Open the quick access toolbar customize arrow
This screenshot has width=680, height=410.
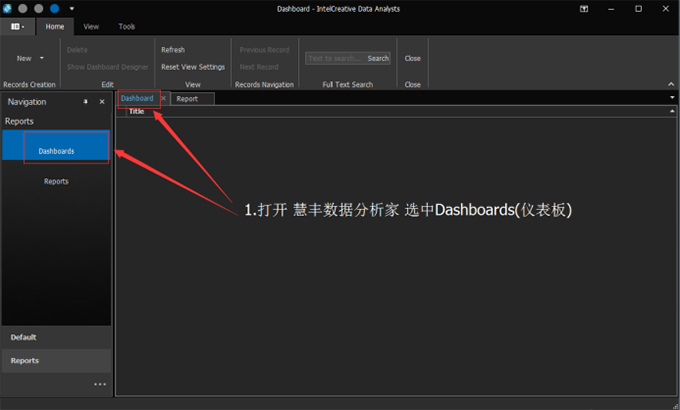pos(72,8)
